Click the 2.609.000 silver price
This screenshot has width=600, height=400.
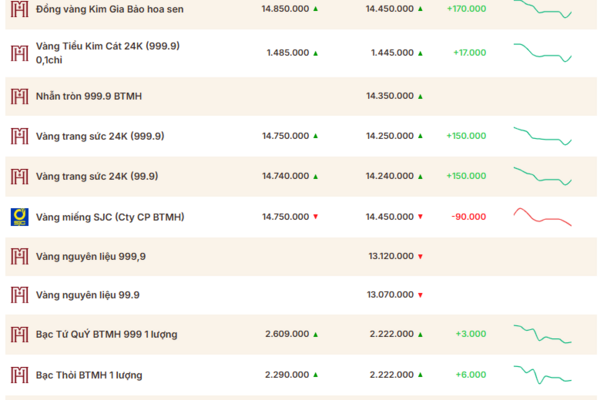287,334
